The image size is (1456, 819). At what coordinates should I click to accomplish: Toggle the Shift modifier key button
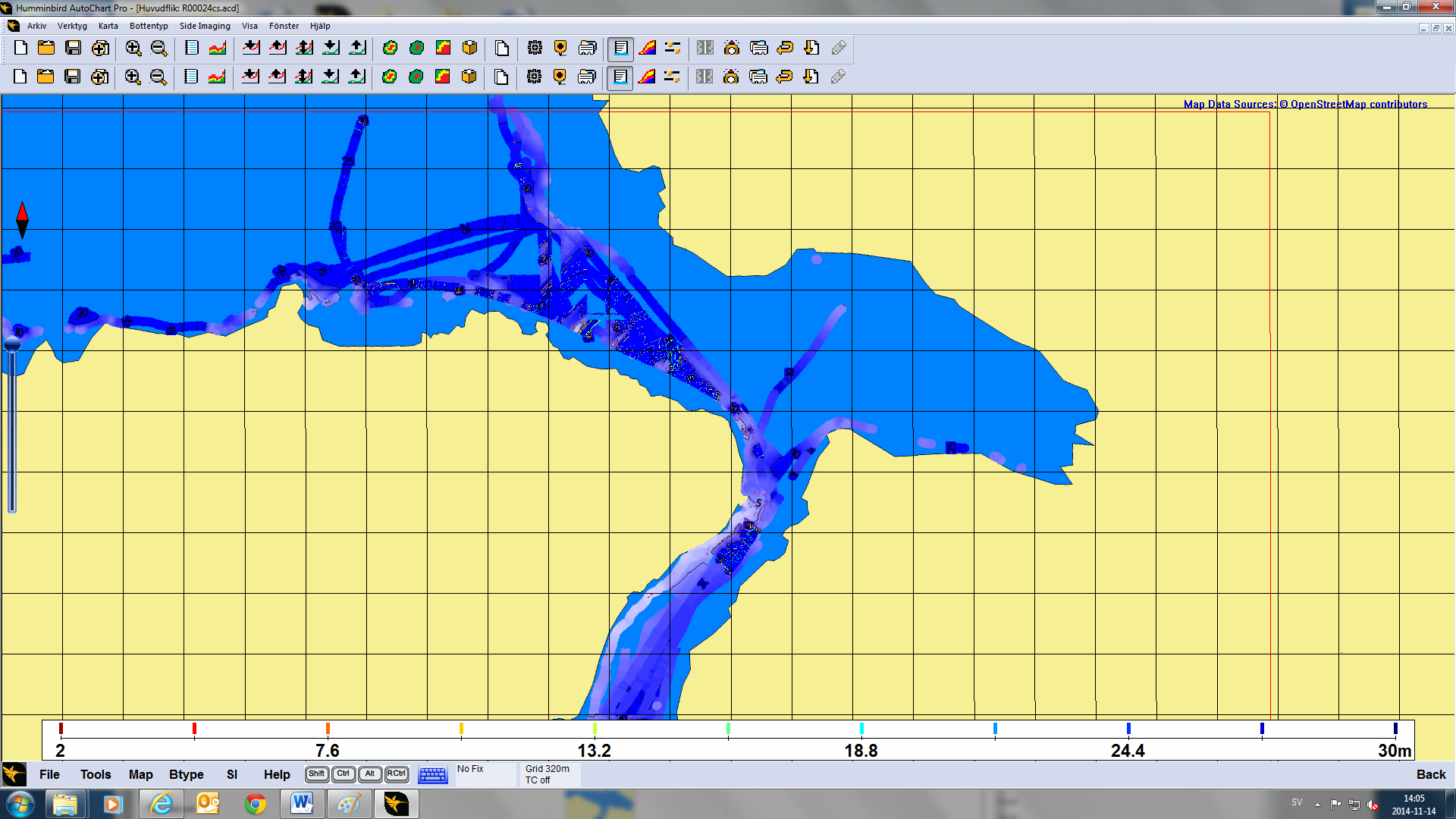click(316, 774)
